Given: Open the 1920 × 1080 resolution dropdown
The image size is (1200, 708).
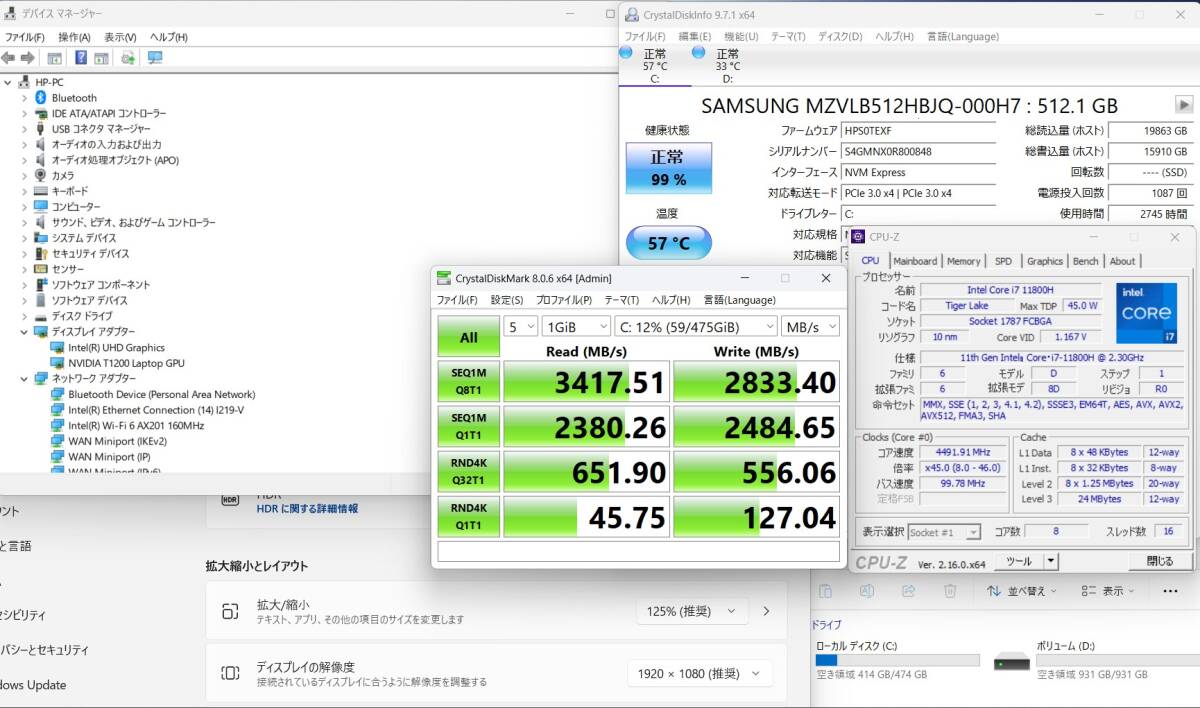Looking at the screenshot, I should [700, 674].
